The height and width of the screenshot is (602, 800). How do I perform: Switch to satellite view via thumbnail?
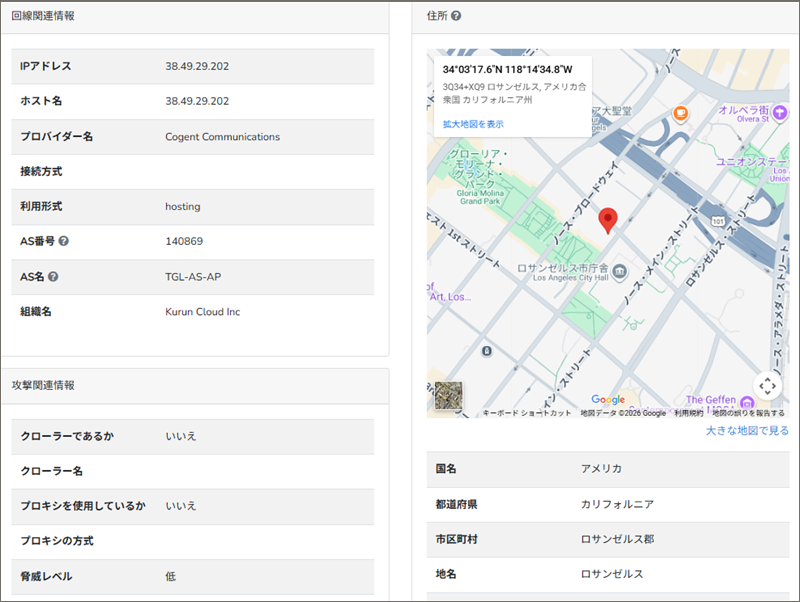tap(449, 397)
